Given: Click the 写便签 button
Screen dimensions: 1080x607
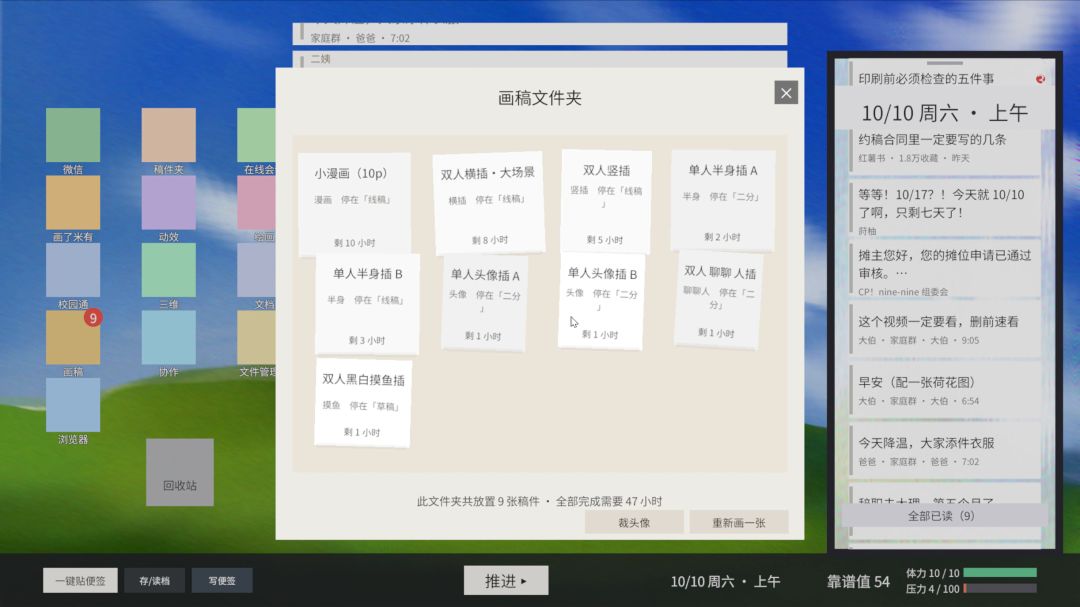Looking at the screenshot, I should (222, 581).
